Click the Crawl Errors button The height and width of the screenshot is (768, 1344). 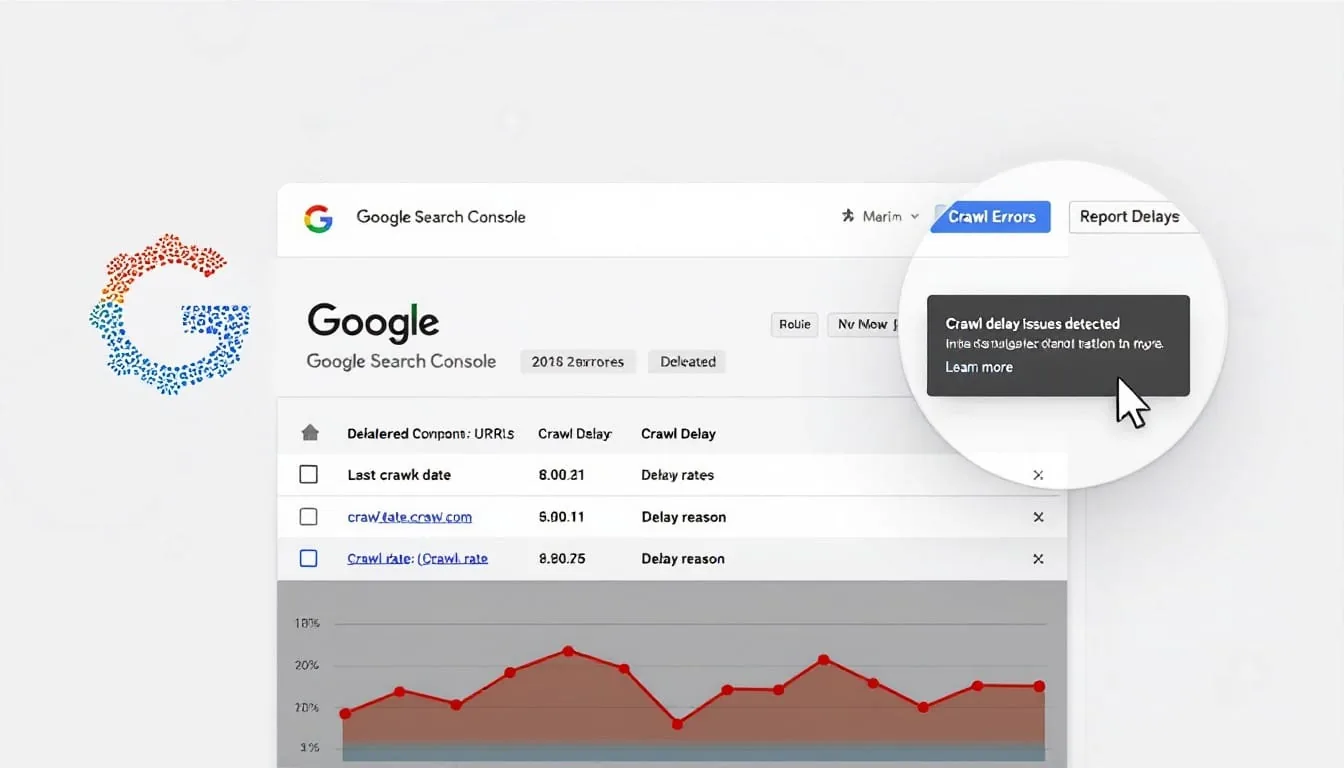click(x=991, y=217)
